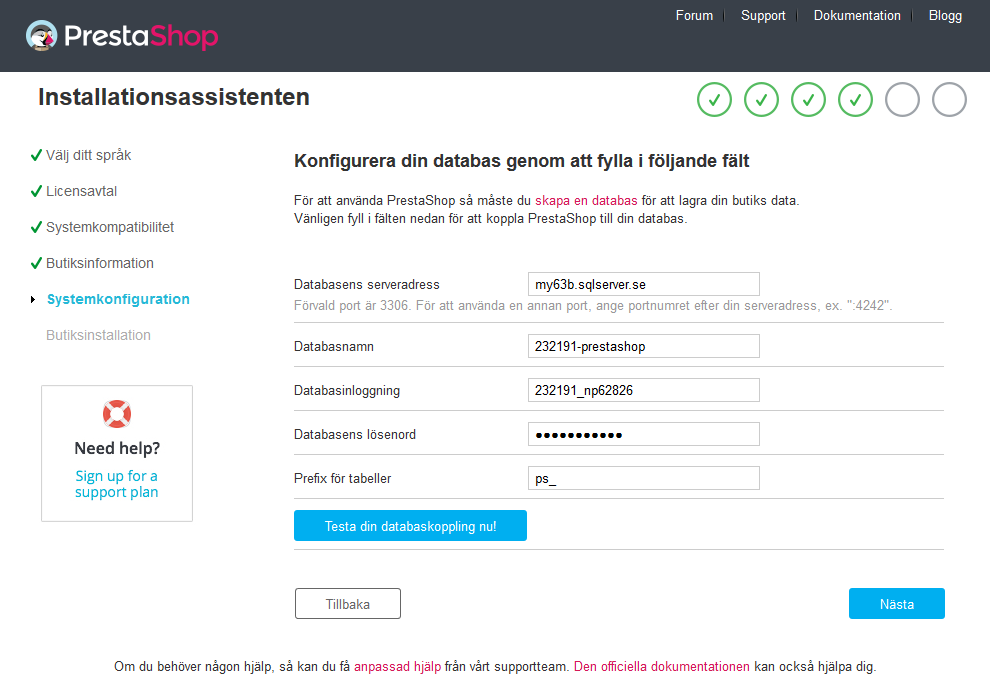
Task: Select the second completed step circle
Action: (761, 100)
